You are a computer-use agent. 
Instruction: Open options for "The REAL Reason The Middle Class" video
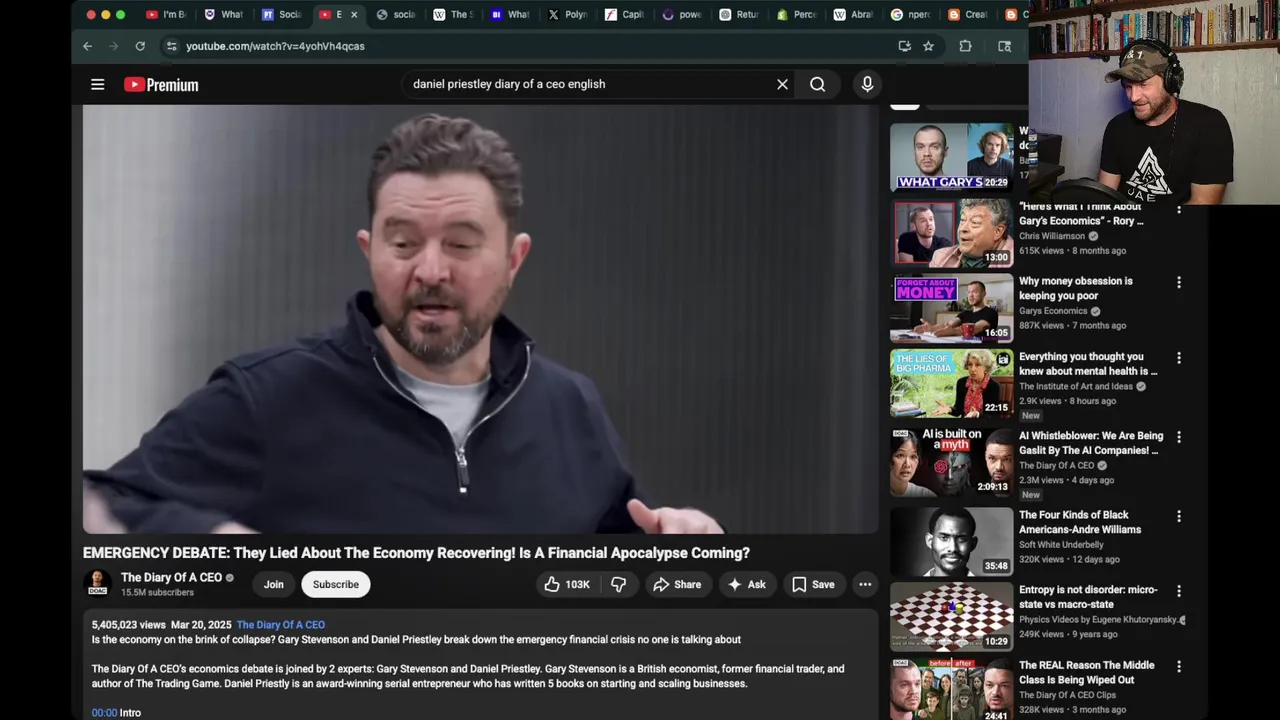tap(1179, 666)
